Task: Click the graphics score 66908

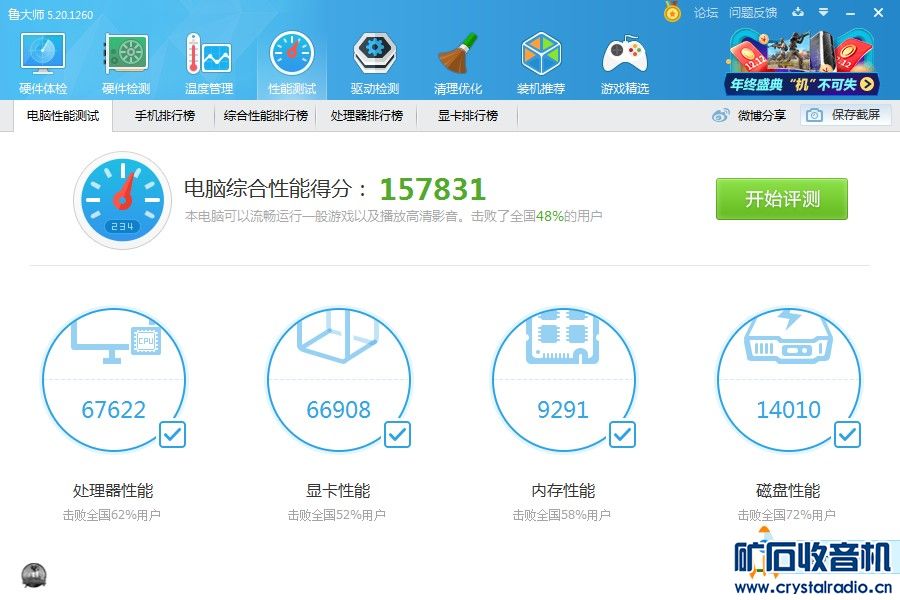Action: click(x=338, y=409)
